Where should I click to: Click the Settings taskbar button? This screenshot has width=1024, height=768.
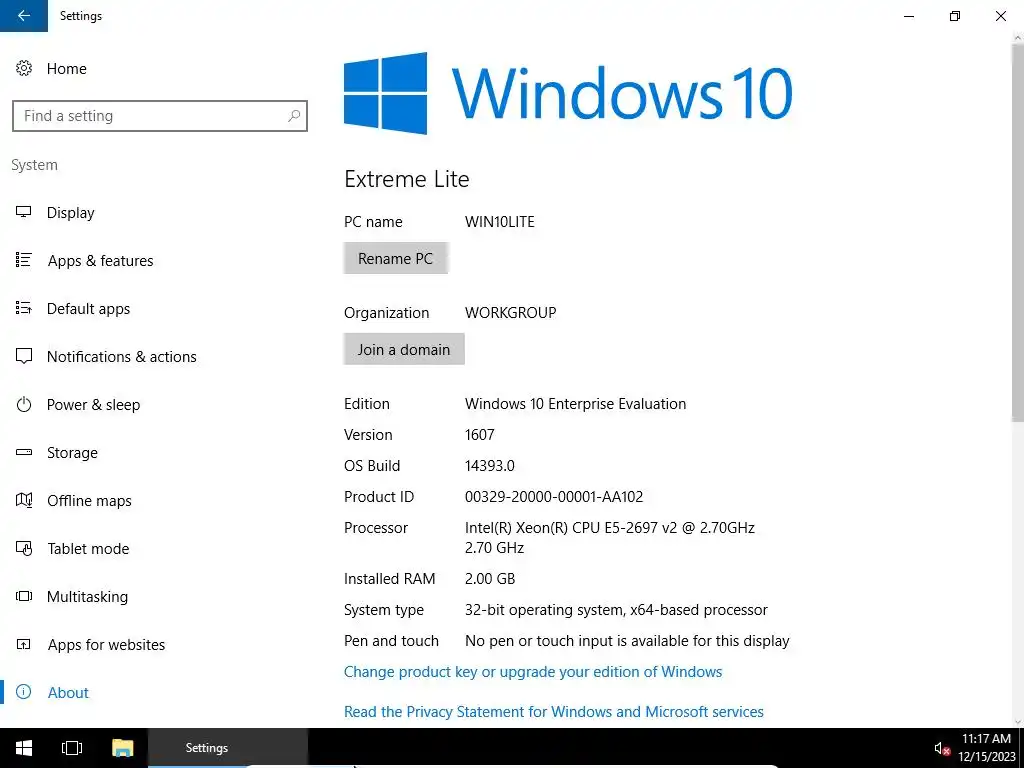(227, 748)
